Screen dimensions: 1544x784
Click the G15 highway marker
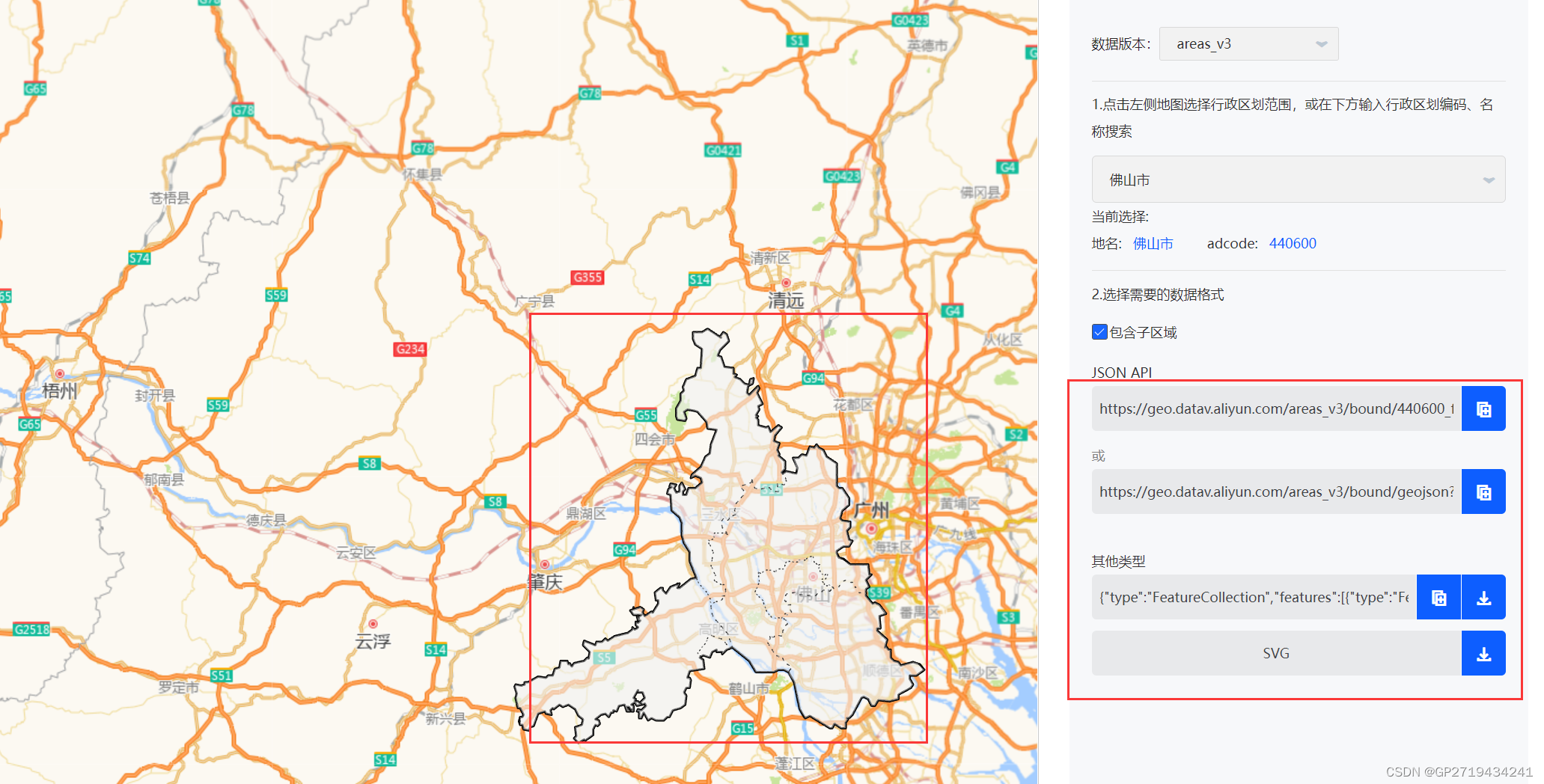pos(742,728)
